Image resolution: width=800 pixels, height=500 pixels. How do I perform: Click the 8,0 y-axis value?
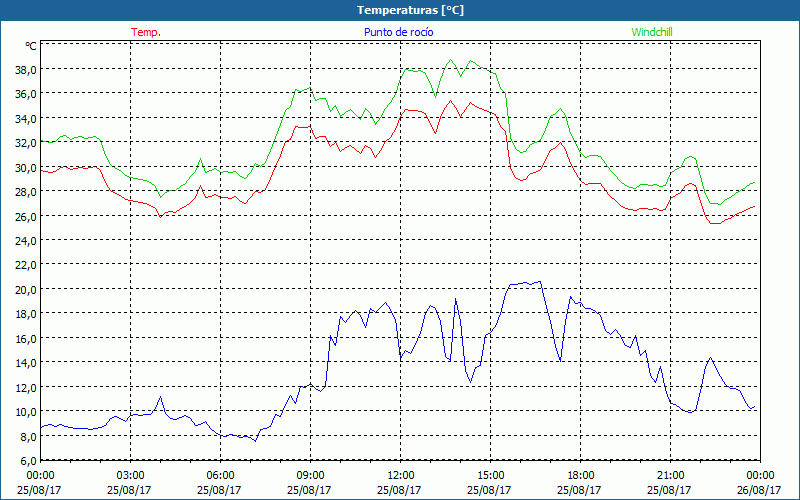[x=28, y=436]
